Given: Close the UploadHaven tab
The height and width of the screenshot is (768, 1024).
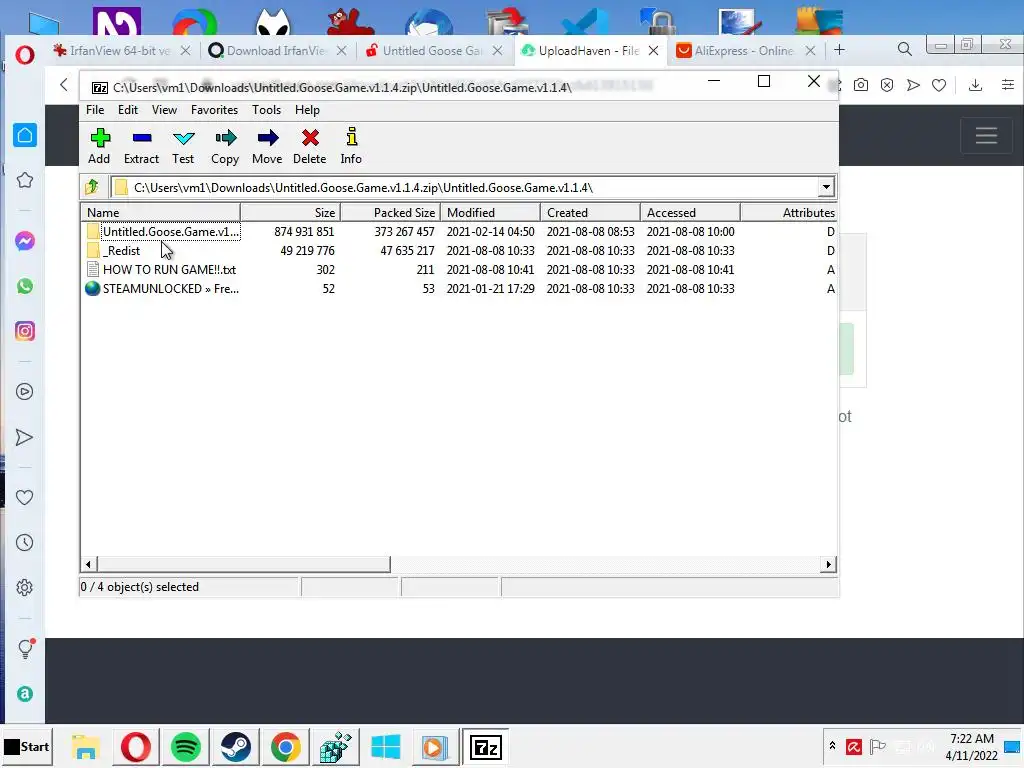Looking at the screenshot, I should click(653, 50).
